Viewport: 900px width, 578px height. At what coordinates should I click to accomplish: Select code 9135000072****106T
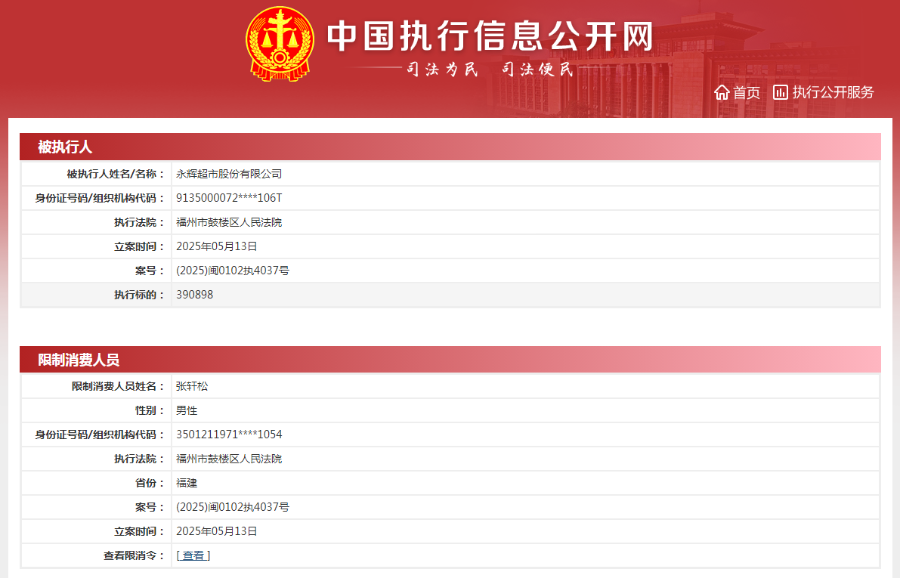click(x=229, y=198)
